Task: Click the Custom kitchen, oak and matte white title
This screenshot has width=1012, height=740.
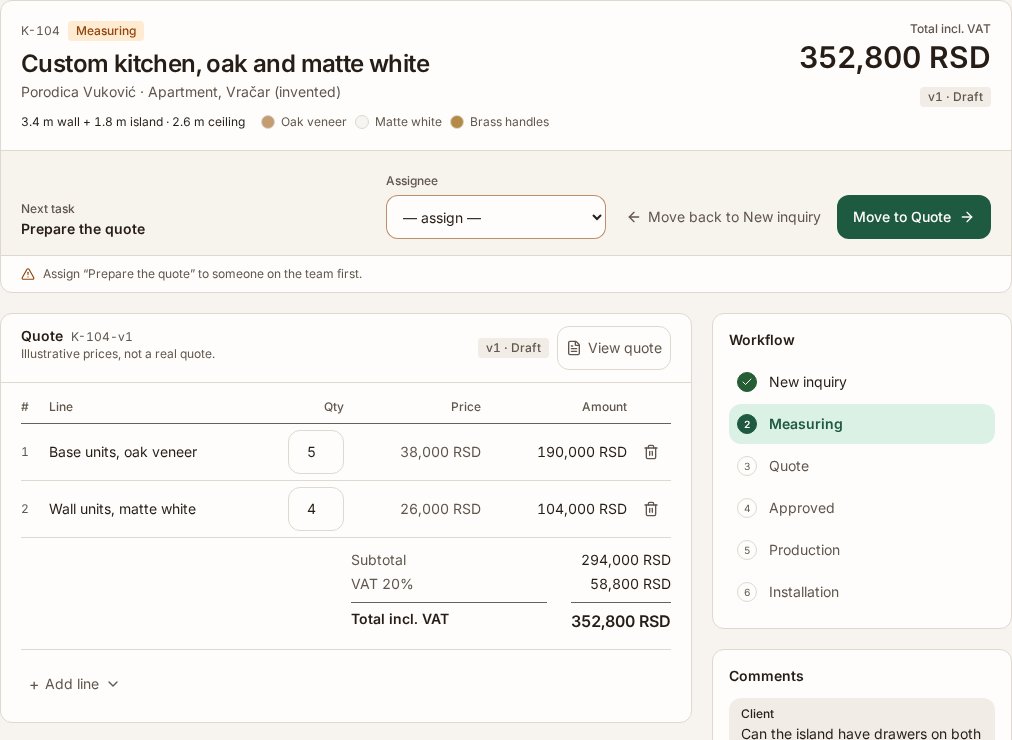Action: (225, 64)
